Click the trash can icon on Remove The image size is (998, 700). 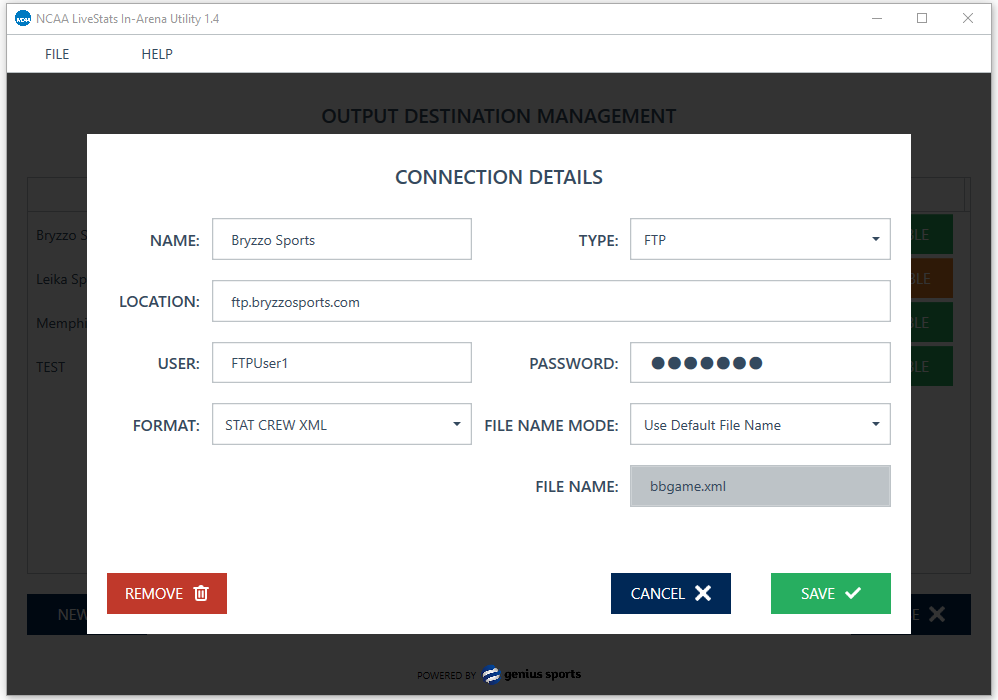(x=201, y=593)
